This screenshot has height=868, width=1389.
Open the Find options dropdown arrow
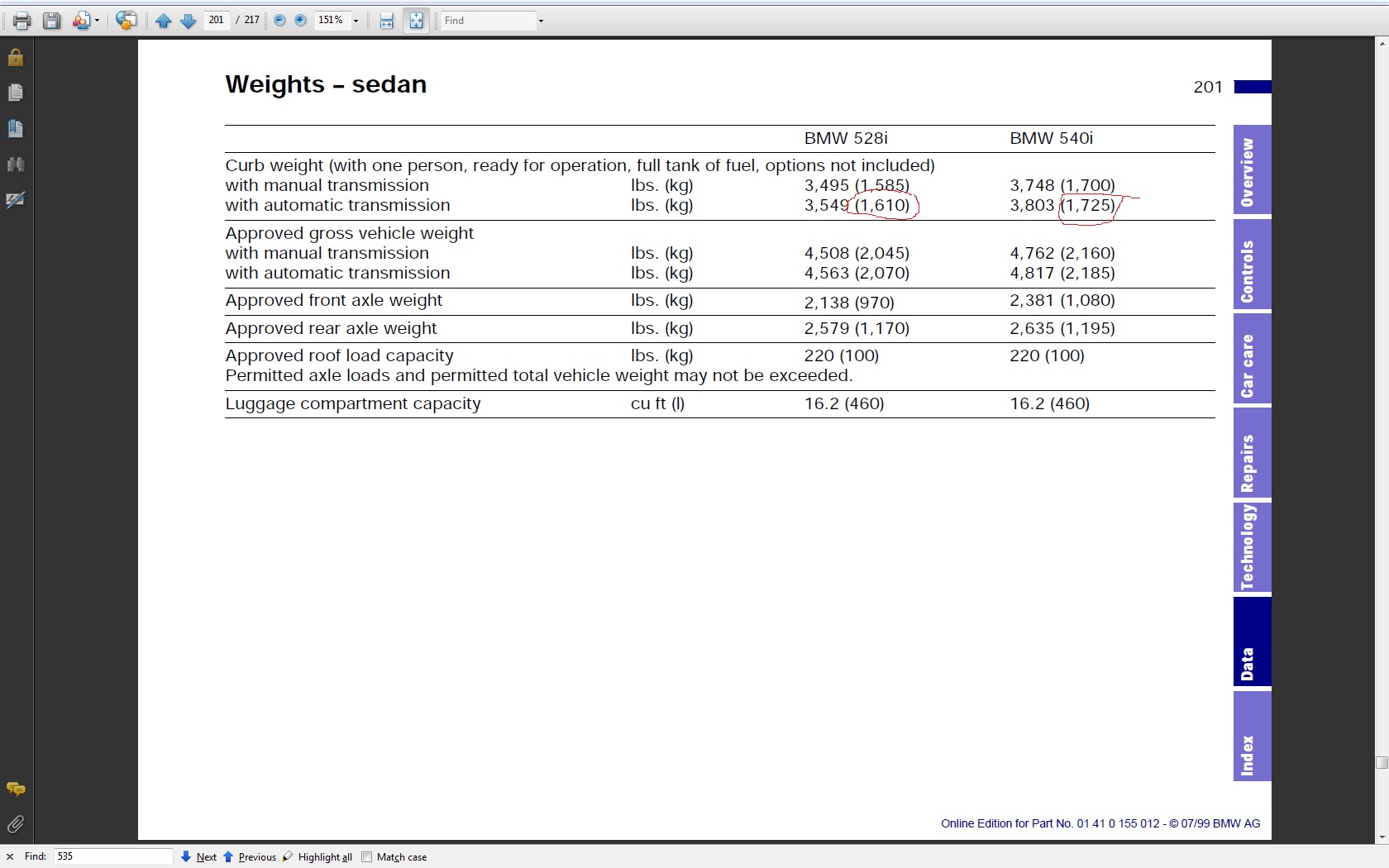[x=542, y=21]
